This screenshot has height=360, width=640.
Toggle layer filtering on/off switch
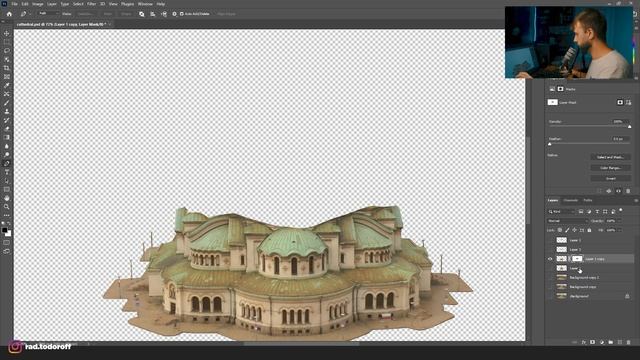coord(621,211)
